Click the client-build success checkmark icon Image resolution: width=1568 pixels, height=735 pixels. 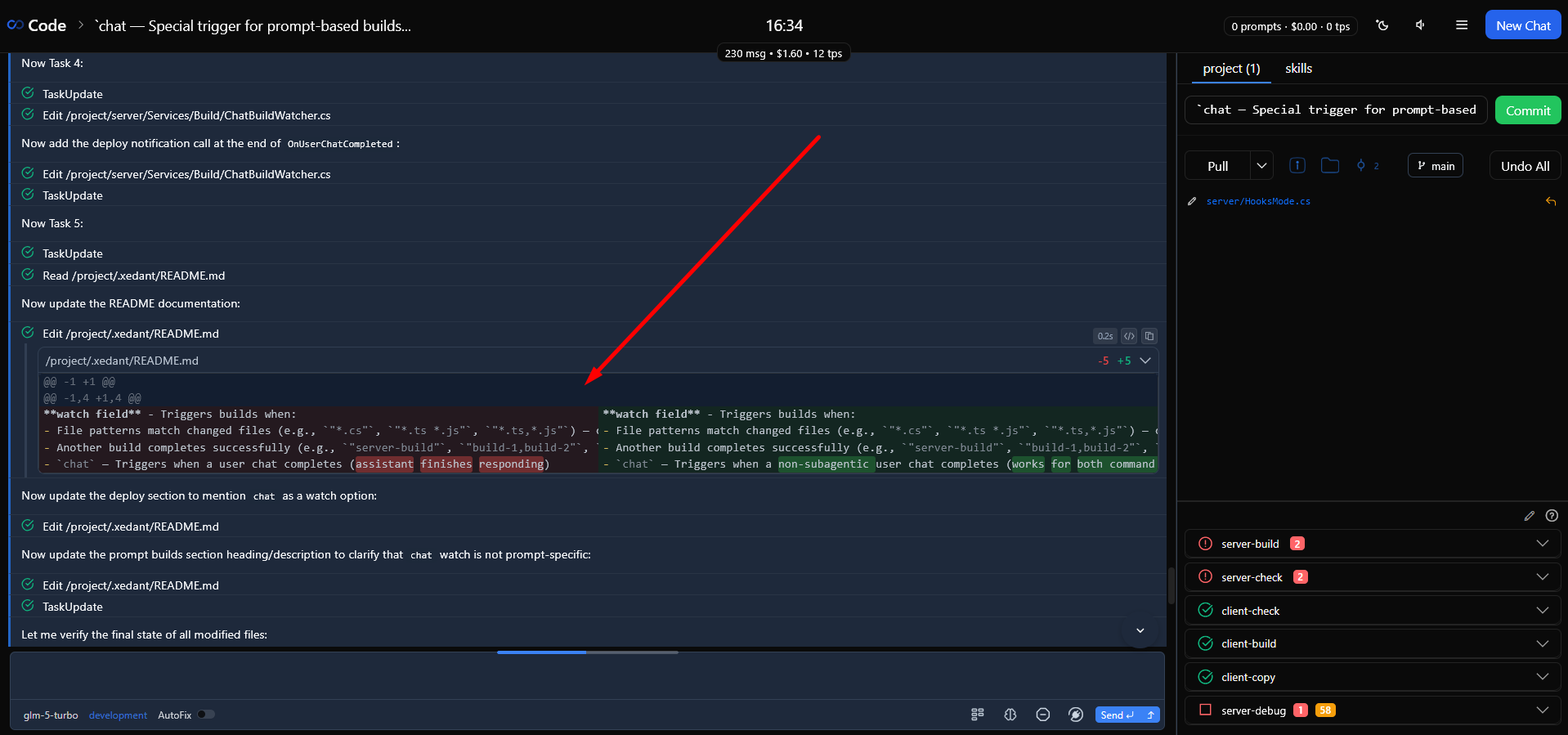pos(1205,643)
